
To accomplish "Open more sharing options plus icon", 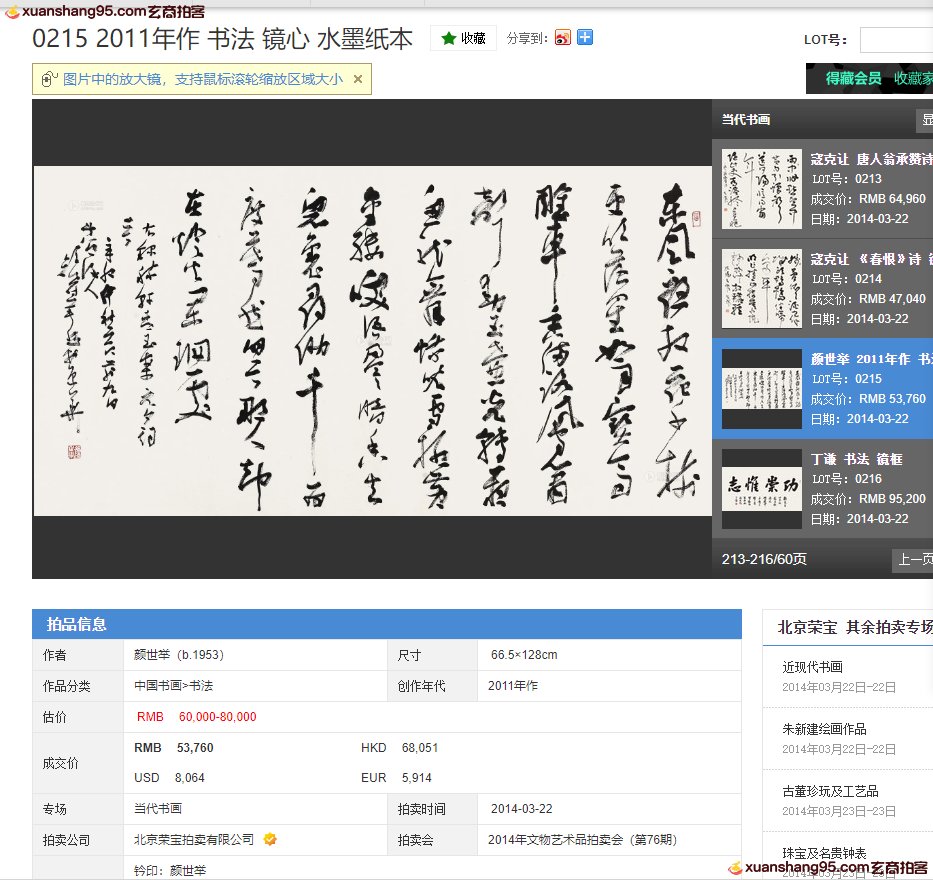I will click(x=585, y=37).
